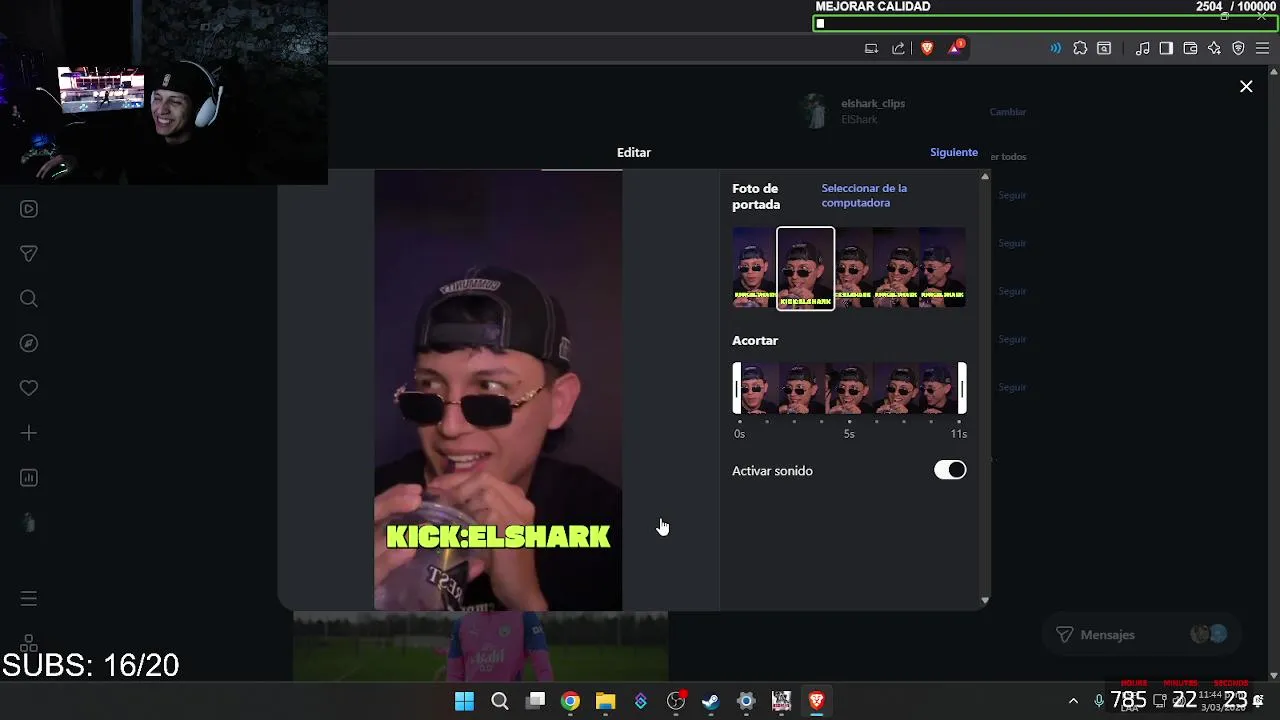Click Seleccionar de la computadora link
This screenshot has width=1280, height=720.
click(x=864, y=195)
